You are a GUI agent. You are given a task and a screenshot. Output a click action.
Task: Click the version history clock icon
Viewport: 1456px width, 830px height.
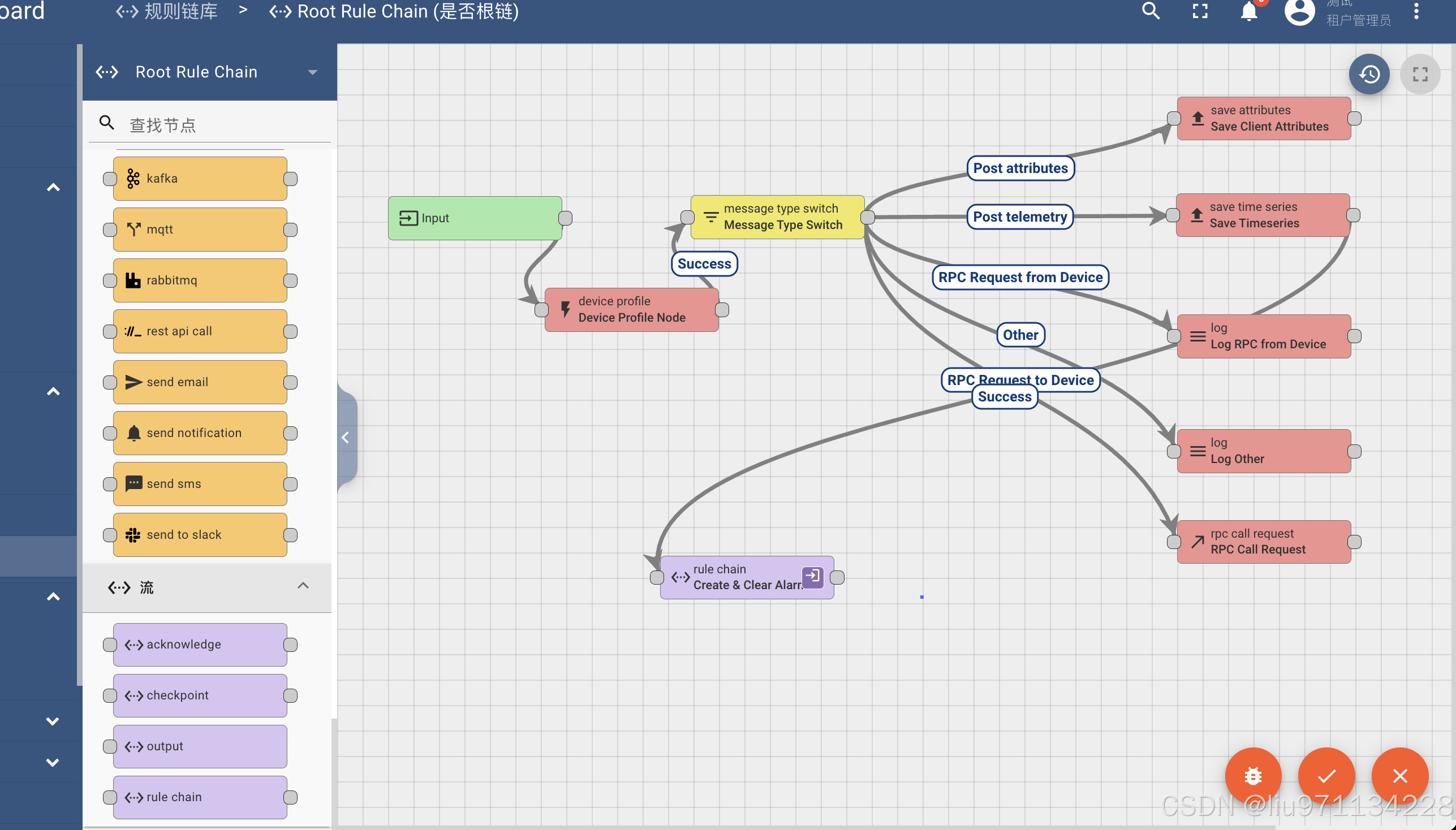click(x=1369, y=74)
